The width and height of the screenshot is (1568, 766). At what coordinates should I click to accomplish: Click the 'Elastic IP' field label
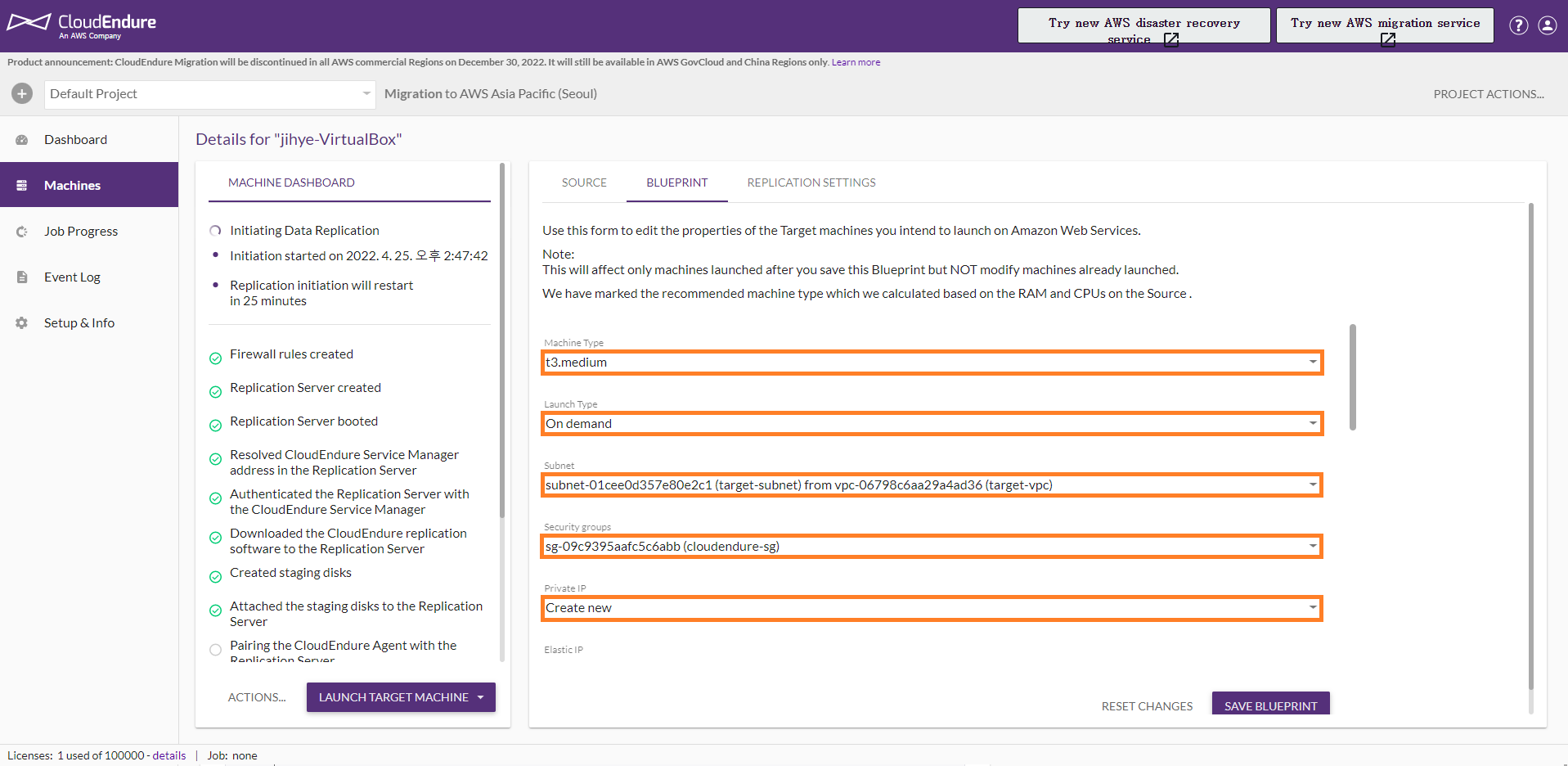pyautogui.click(x=564, y=650)
